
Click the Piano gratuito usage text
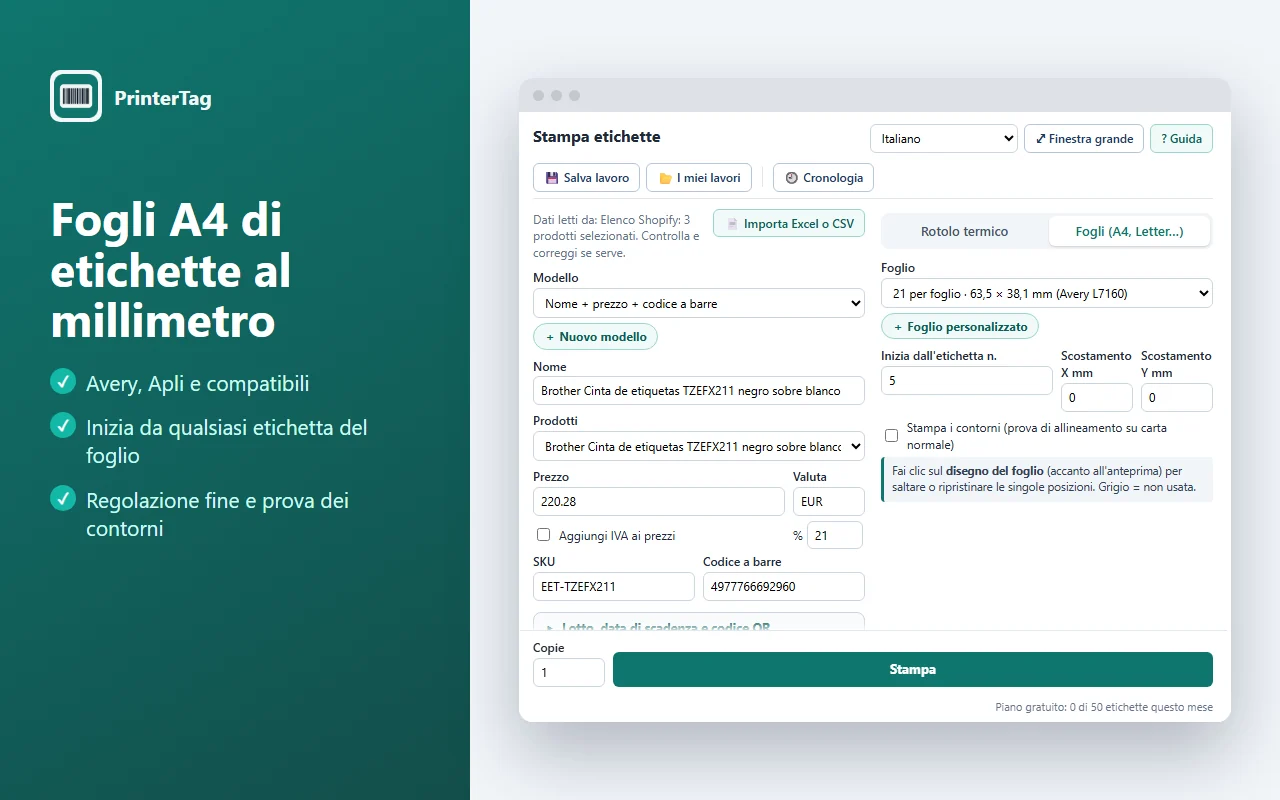1104,707
